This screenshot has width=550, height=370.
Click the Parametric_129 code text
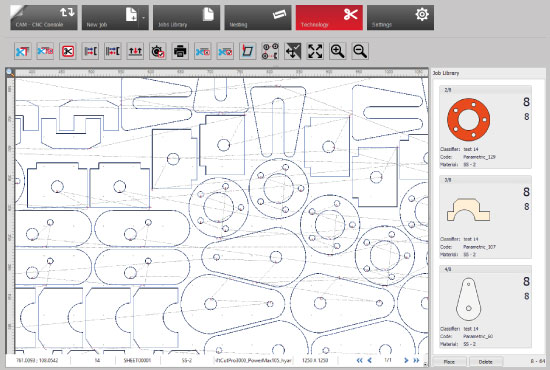click(479, 157)
